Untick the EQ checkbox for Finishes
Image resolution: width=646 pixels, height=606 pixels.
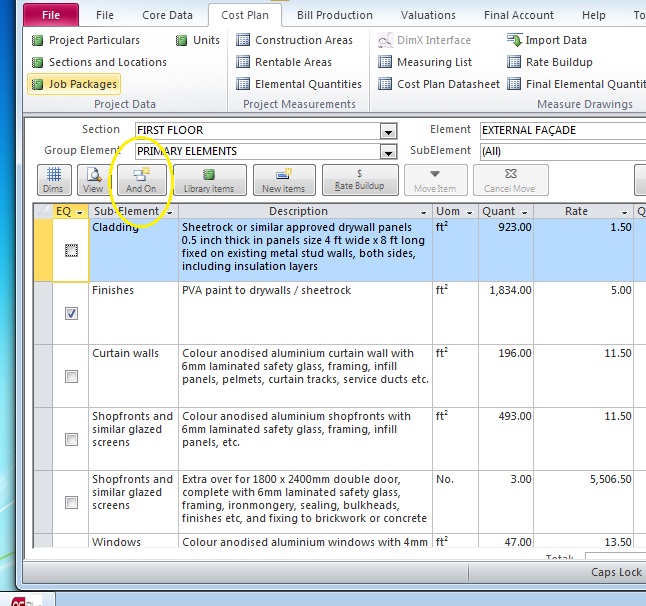pos(71,314)
